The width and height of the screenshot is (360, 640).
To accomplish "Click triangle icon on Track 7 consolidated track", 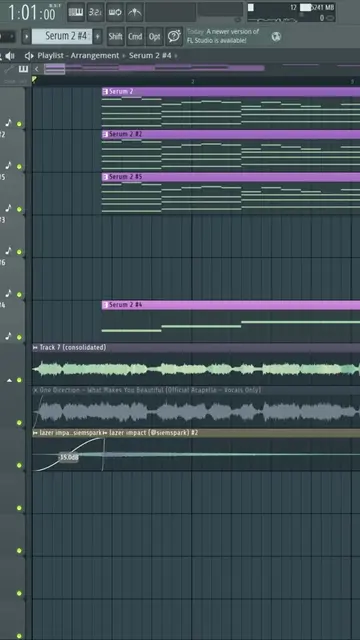I will coord(9,380).
